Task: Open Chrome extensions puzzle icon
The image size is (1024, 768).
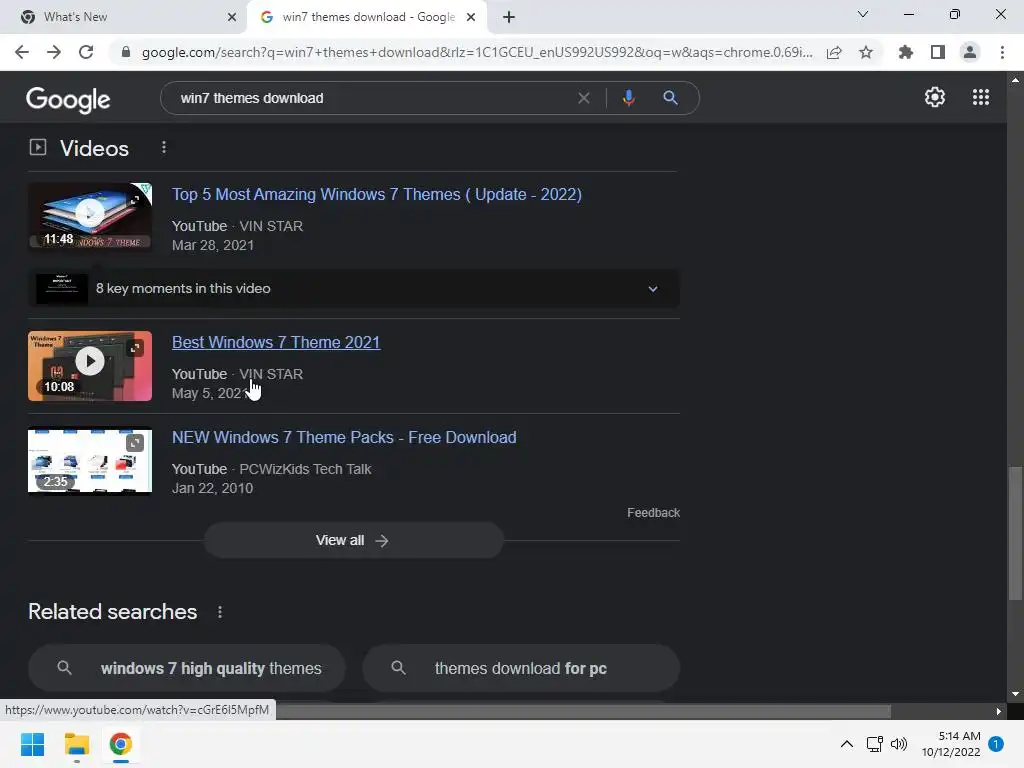Action: [x=905, y=52]
